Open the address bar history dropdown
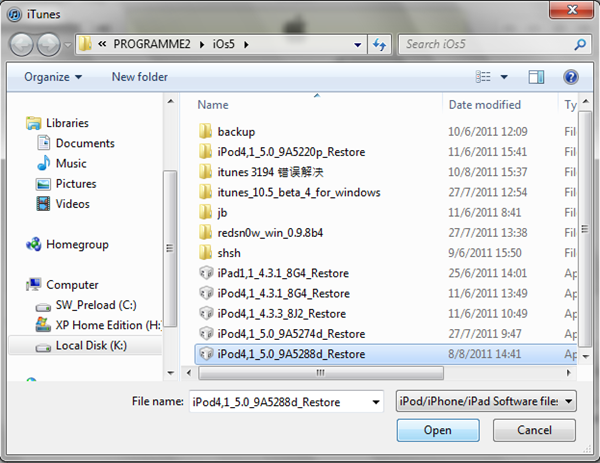 (x=358, y=45)
